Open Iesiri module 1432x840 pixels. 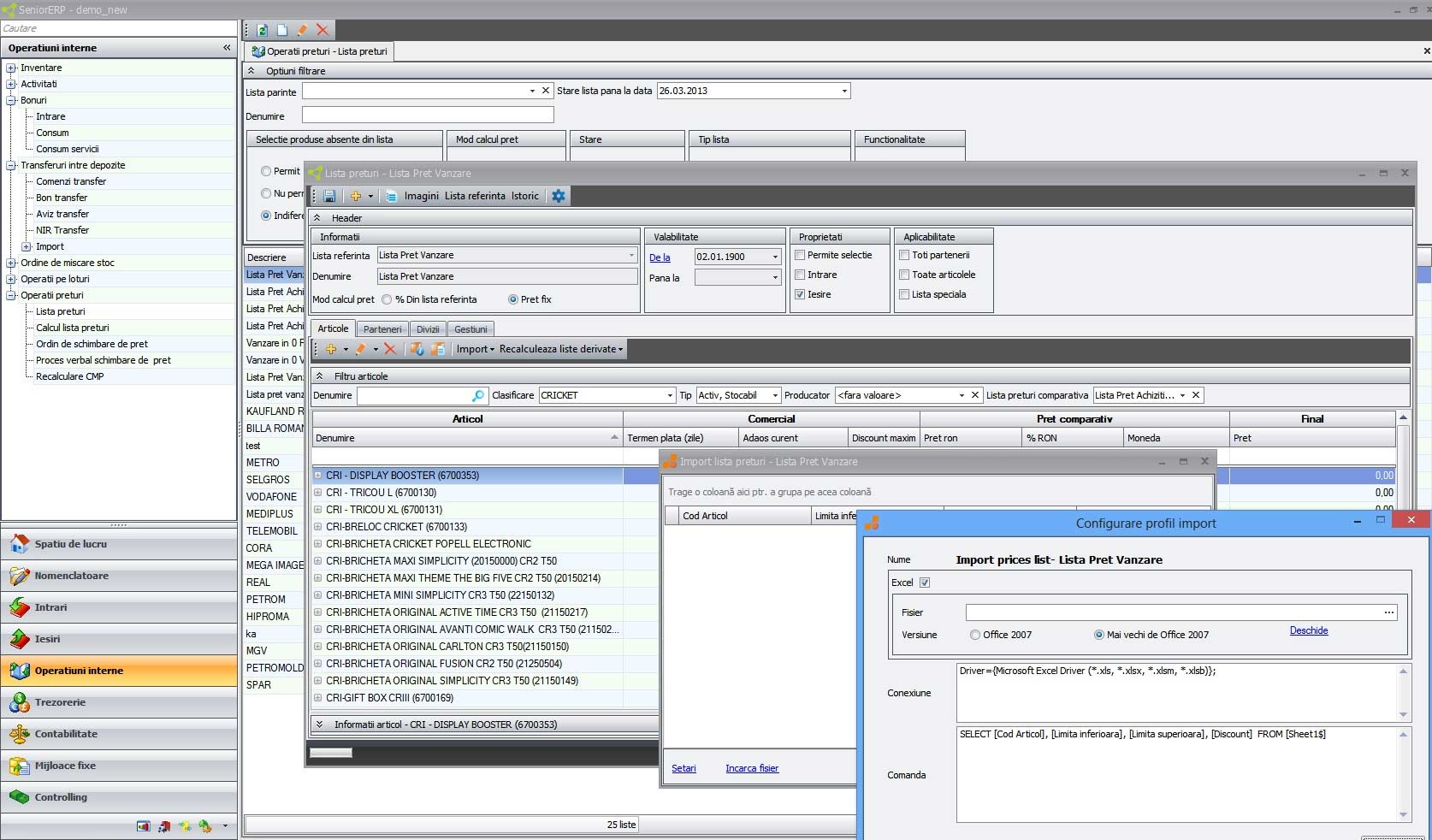pos(119,639)
